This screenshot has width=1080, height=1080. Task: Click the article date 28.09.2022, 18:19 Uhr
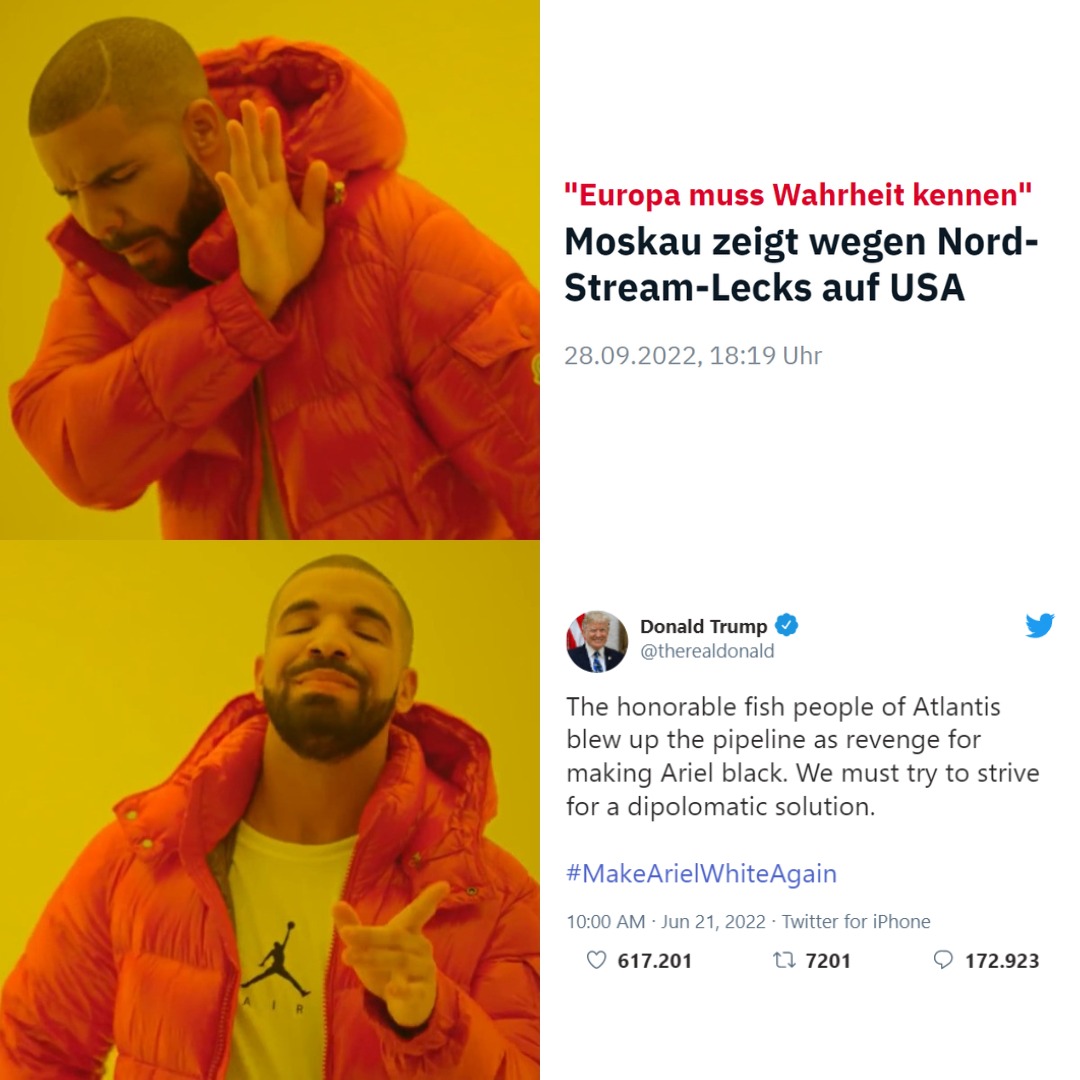tap(693, 355)
